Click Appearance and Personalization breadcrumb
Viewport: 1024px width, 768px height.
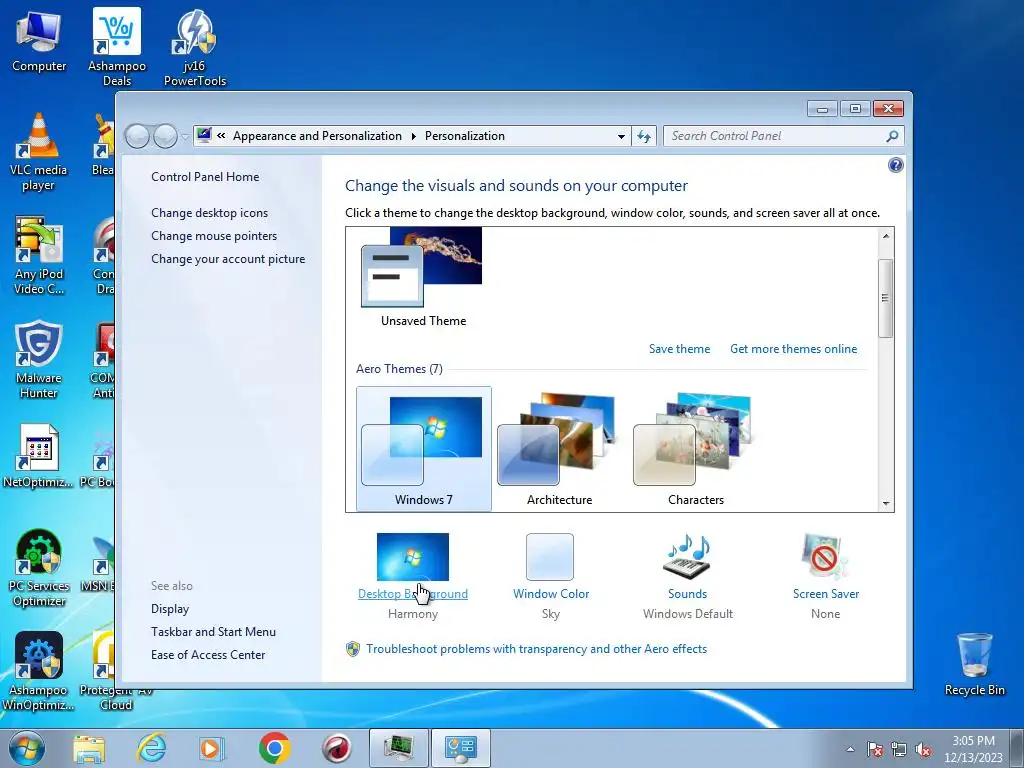click(317, 136)
